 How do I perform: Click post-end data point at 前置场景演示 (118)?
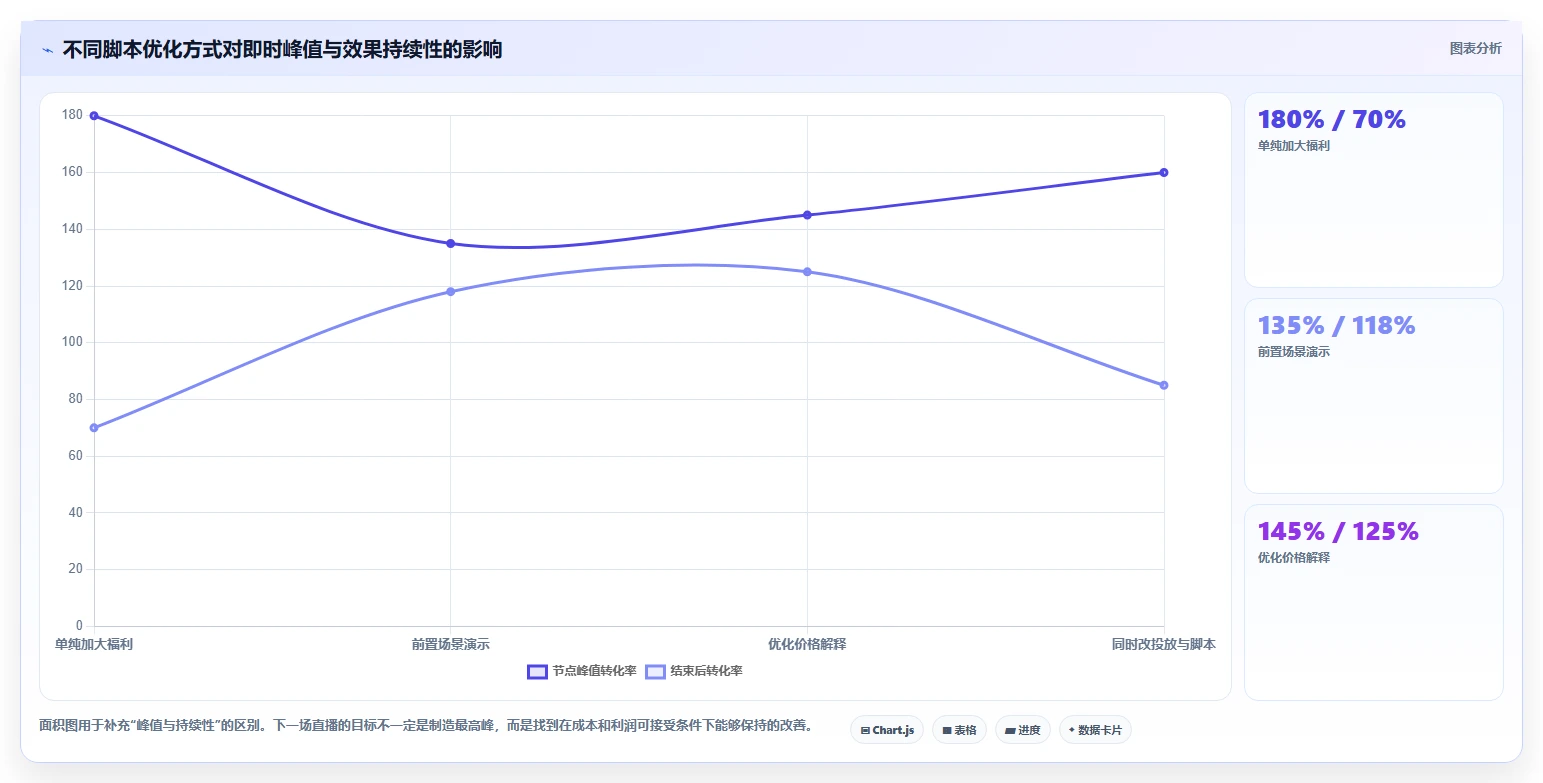coord(451,292)
